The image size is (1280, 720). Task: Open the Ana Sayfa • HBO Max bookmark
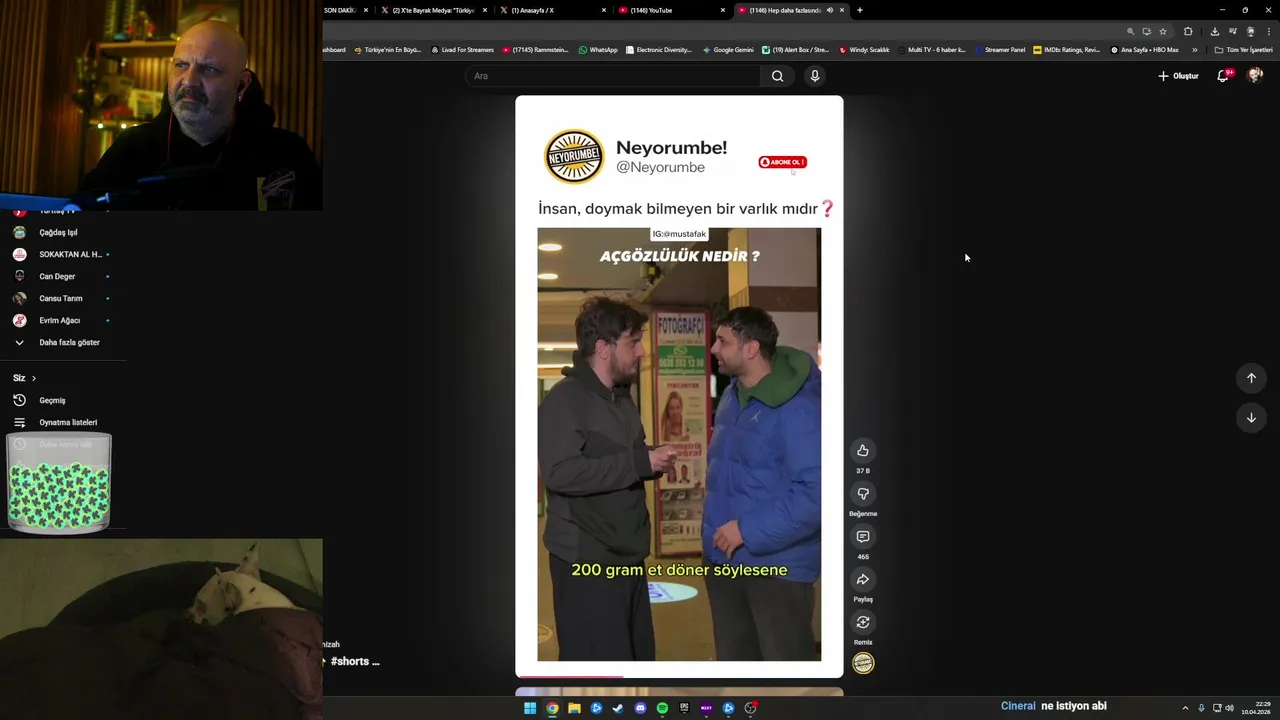pyautogui.click(x=1145, y=50)
